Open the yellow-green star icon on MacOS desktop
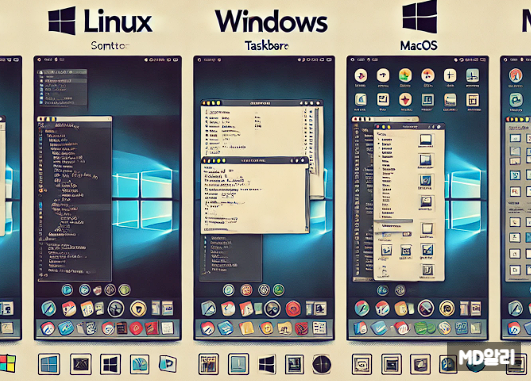 coord(405,76)
